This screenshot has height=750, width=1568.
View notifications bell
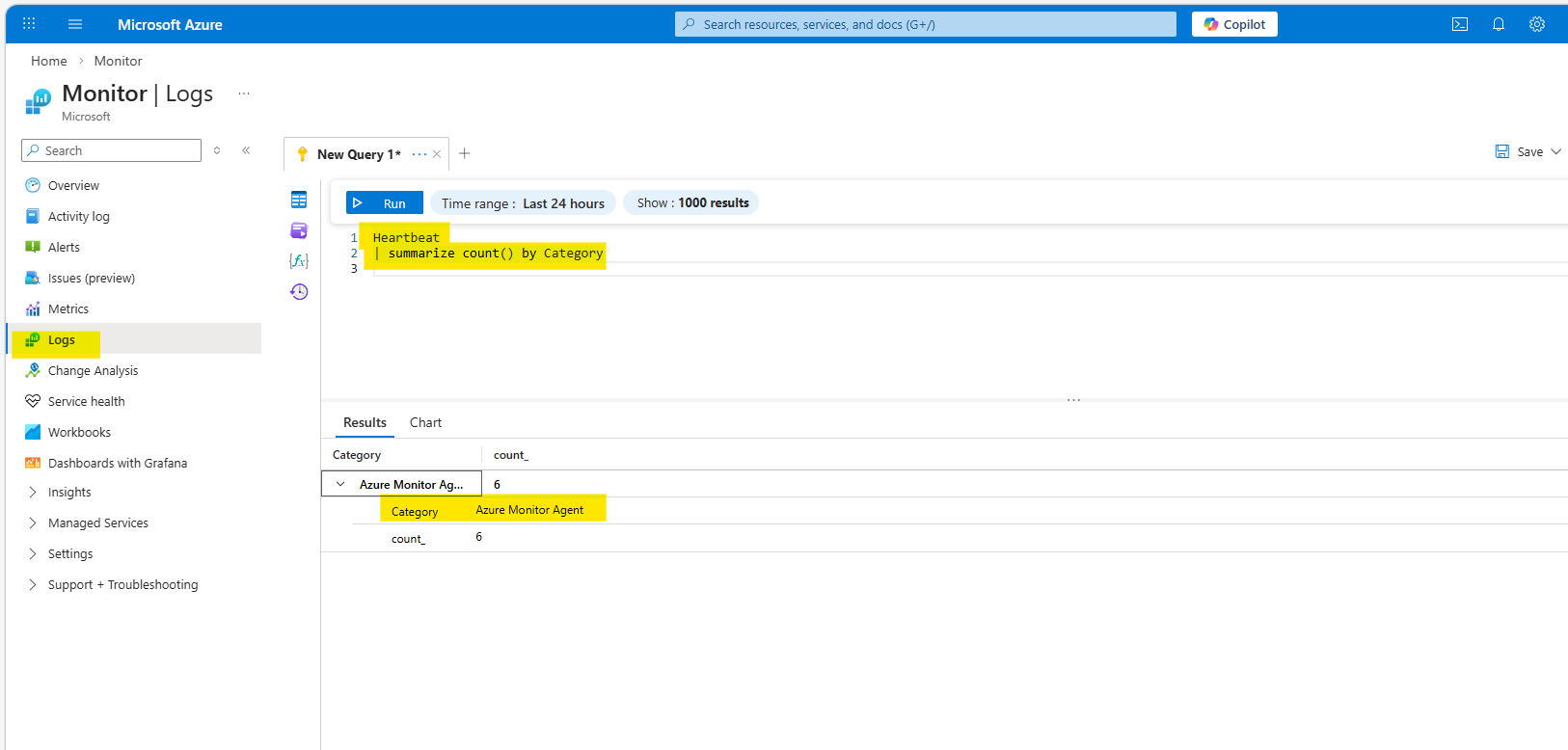point(1499,24)
